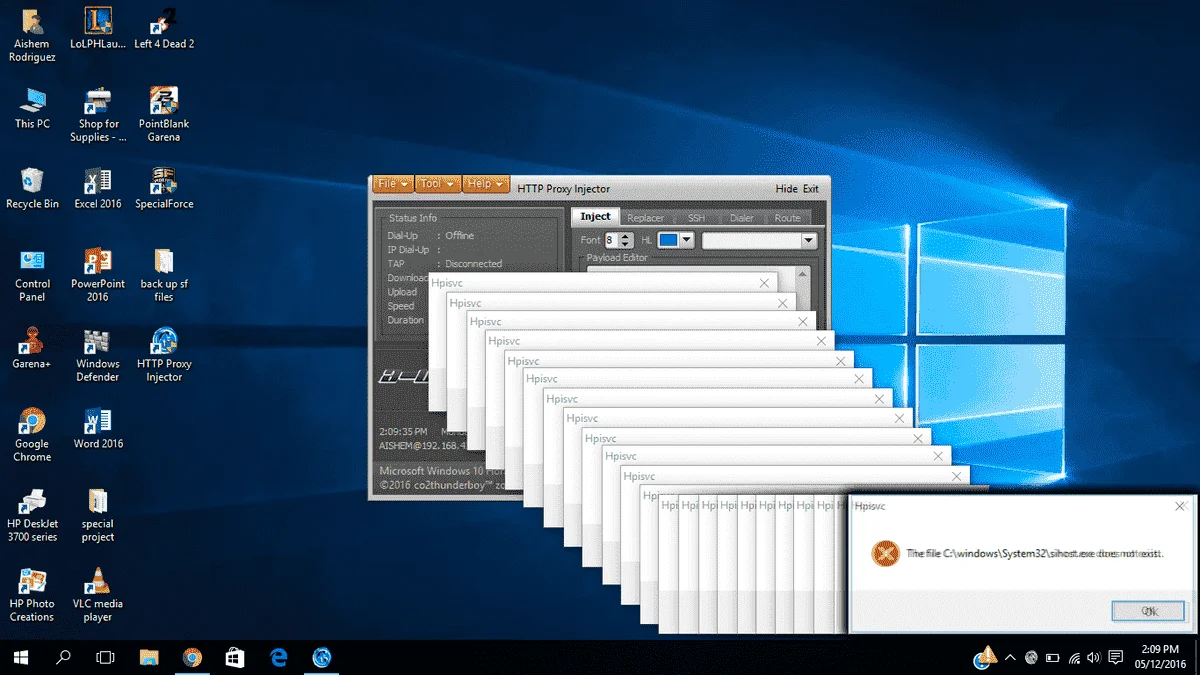Screen dimensions: 1200x675
Task: Launch the HP Photo Creations shortcut
Action: coord(32,594)
